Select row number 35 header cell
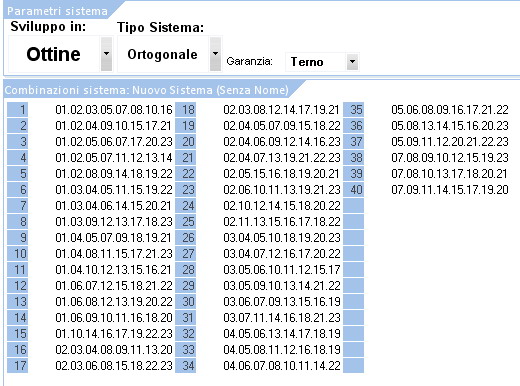This screenshot has height=386, width=520. pos(353,110)
